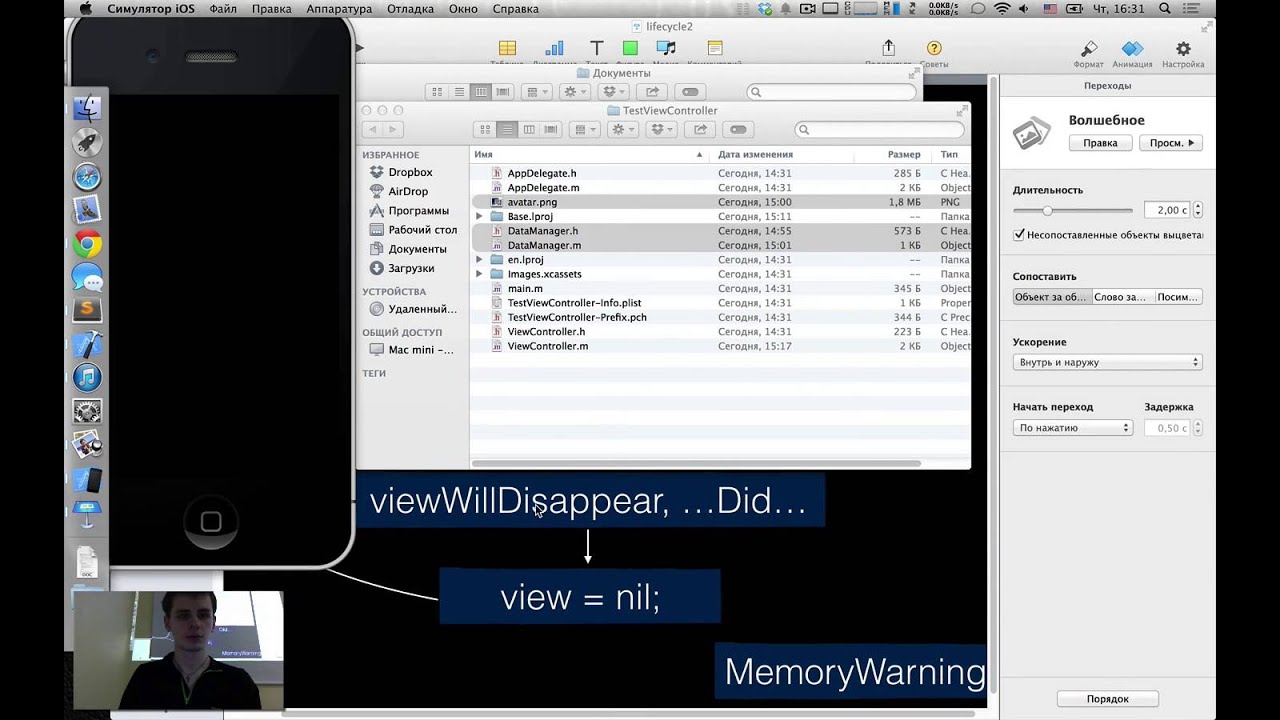
Task: Open the Media browser in Keynote toolbar
Action: tap(666, 48)
